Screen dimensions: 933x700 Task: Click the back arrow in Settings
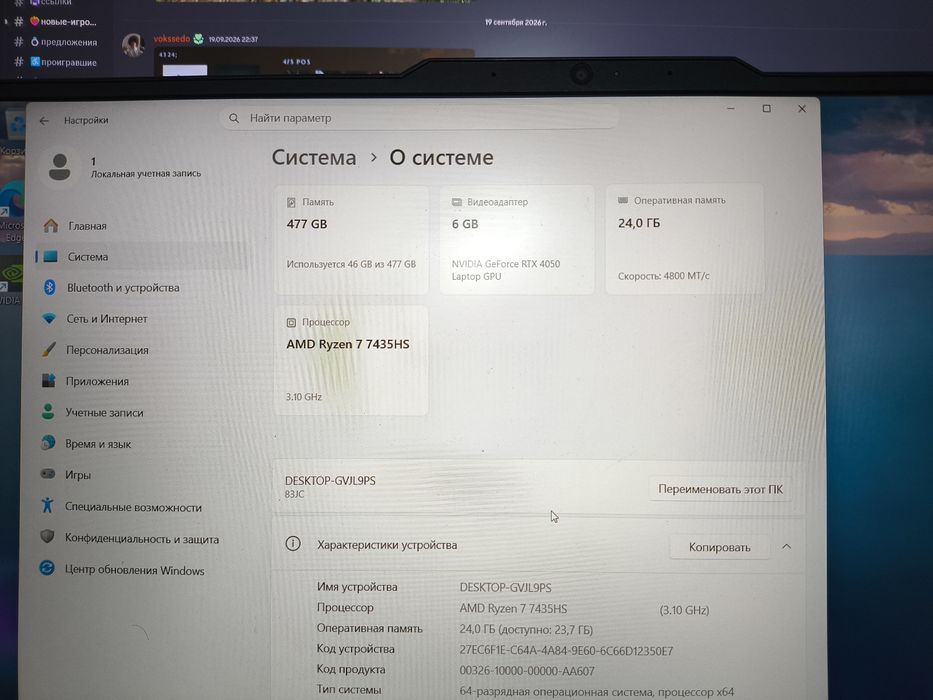click(44, 120)
